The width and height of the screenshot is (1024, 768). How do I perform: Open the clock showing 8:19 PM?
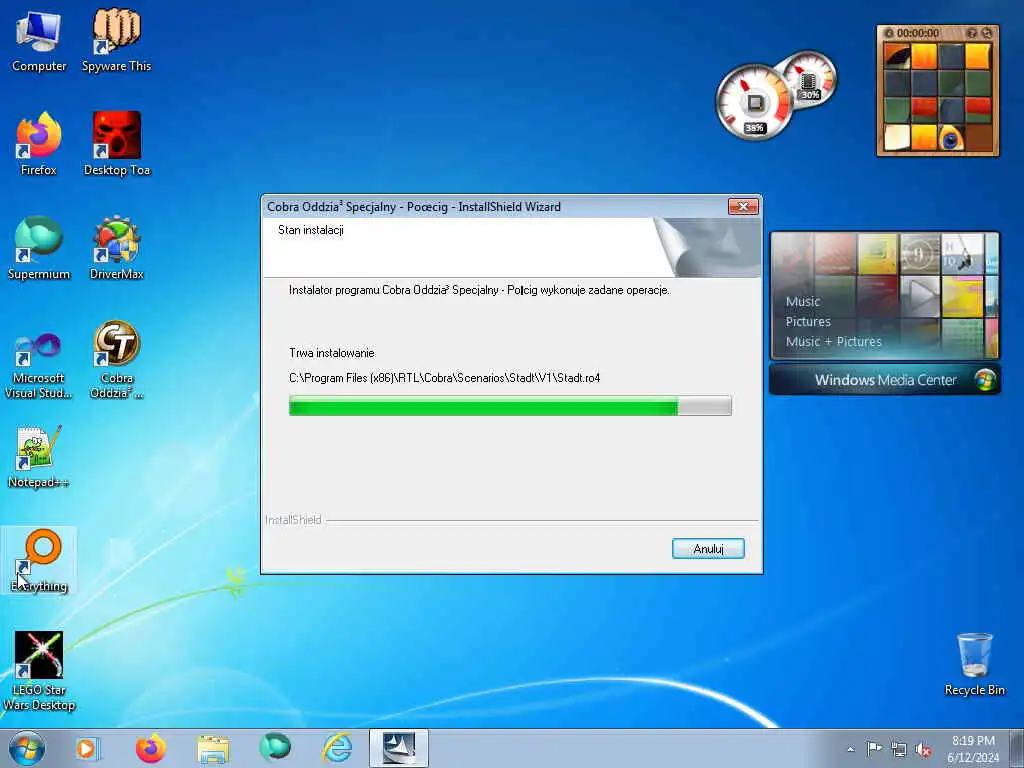pos(973,748)
